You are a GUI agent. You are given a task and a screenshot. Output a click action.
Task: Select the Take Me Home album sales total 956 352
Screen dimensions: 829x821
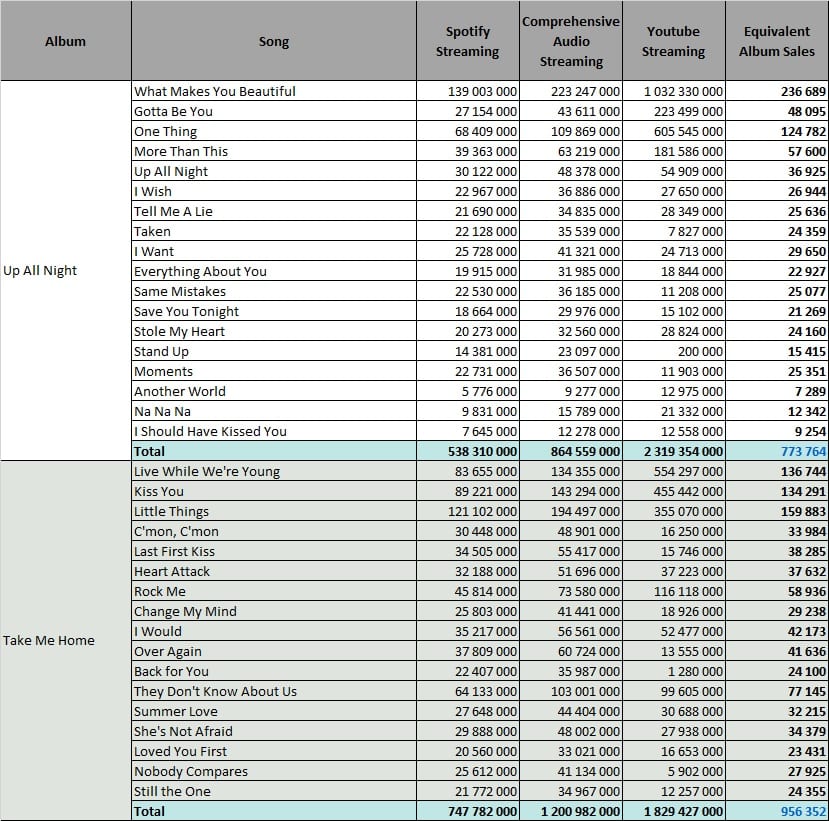click(x=777, y=811)
